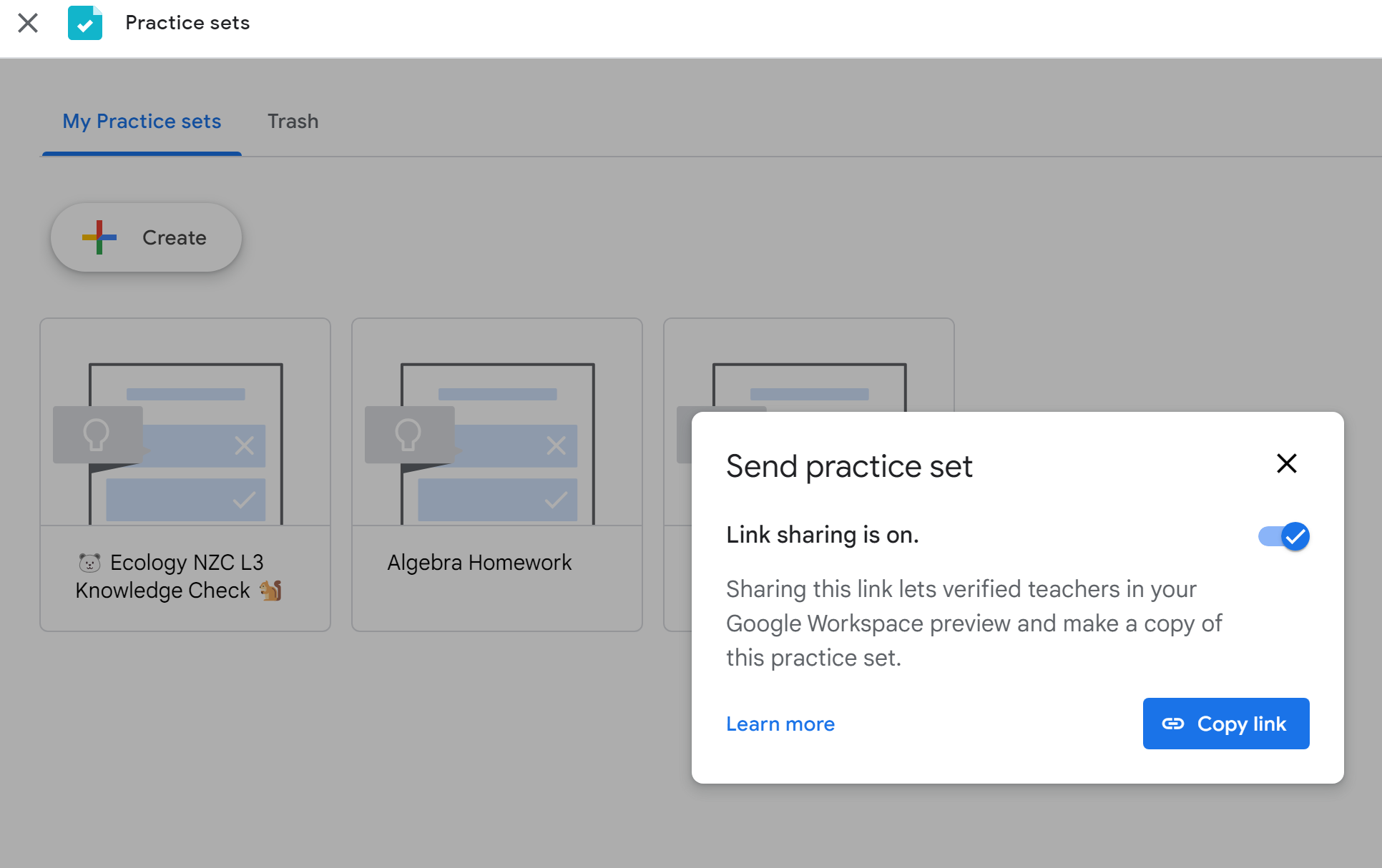Open the Trash tab

[293, 122]
